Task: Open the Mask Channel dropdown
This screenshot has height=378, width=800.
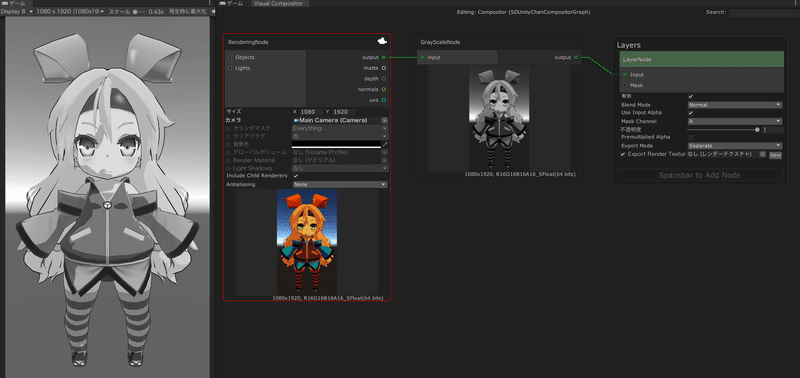Action: click(734, 121)
